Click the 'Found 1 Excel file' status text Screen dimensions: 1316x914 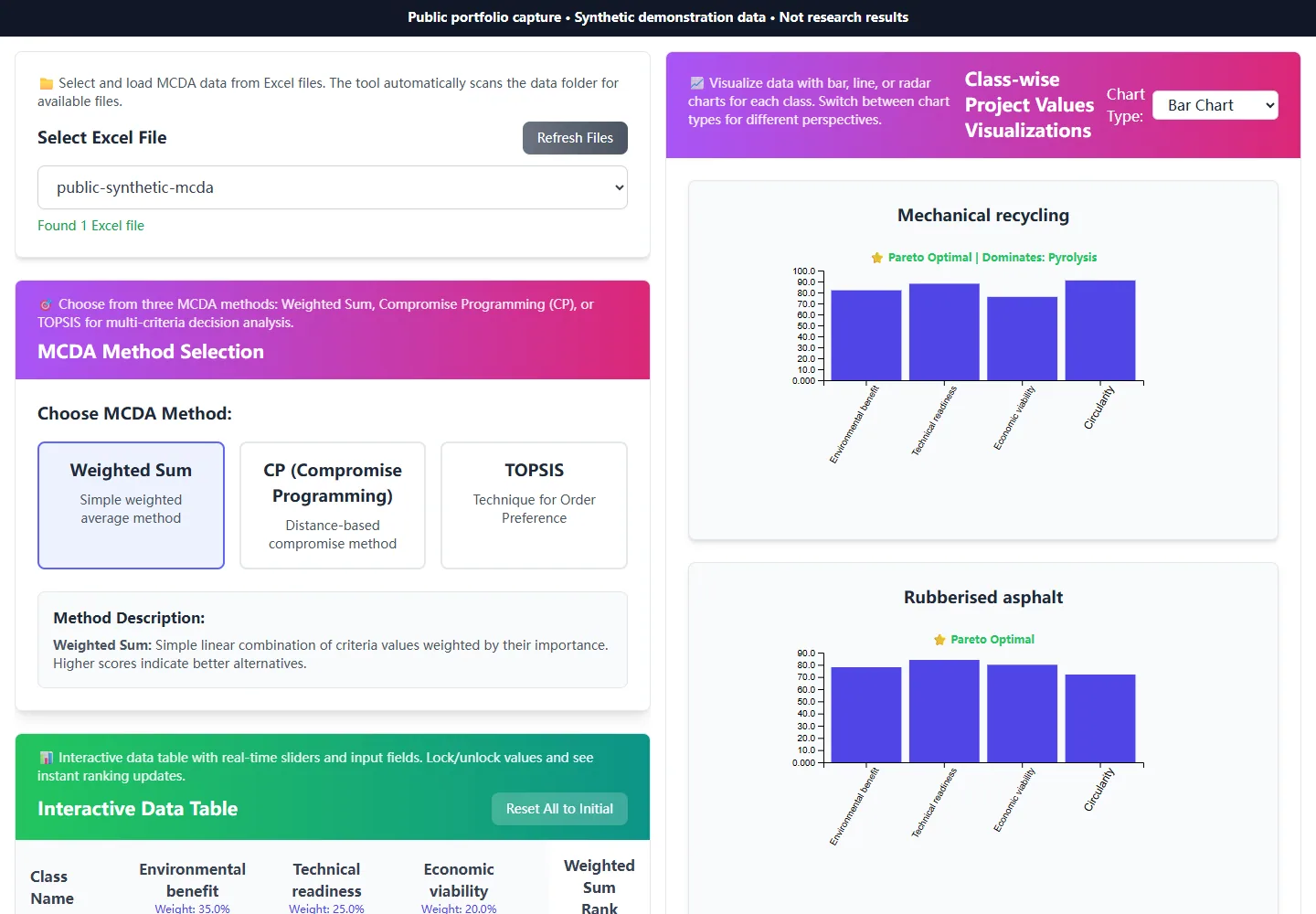pyautogui.click(x=90, y=226)
